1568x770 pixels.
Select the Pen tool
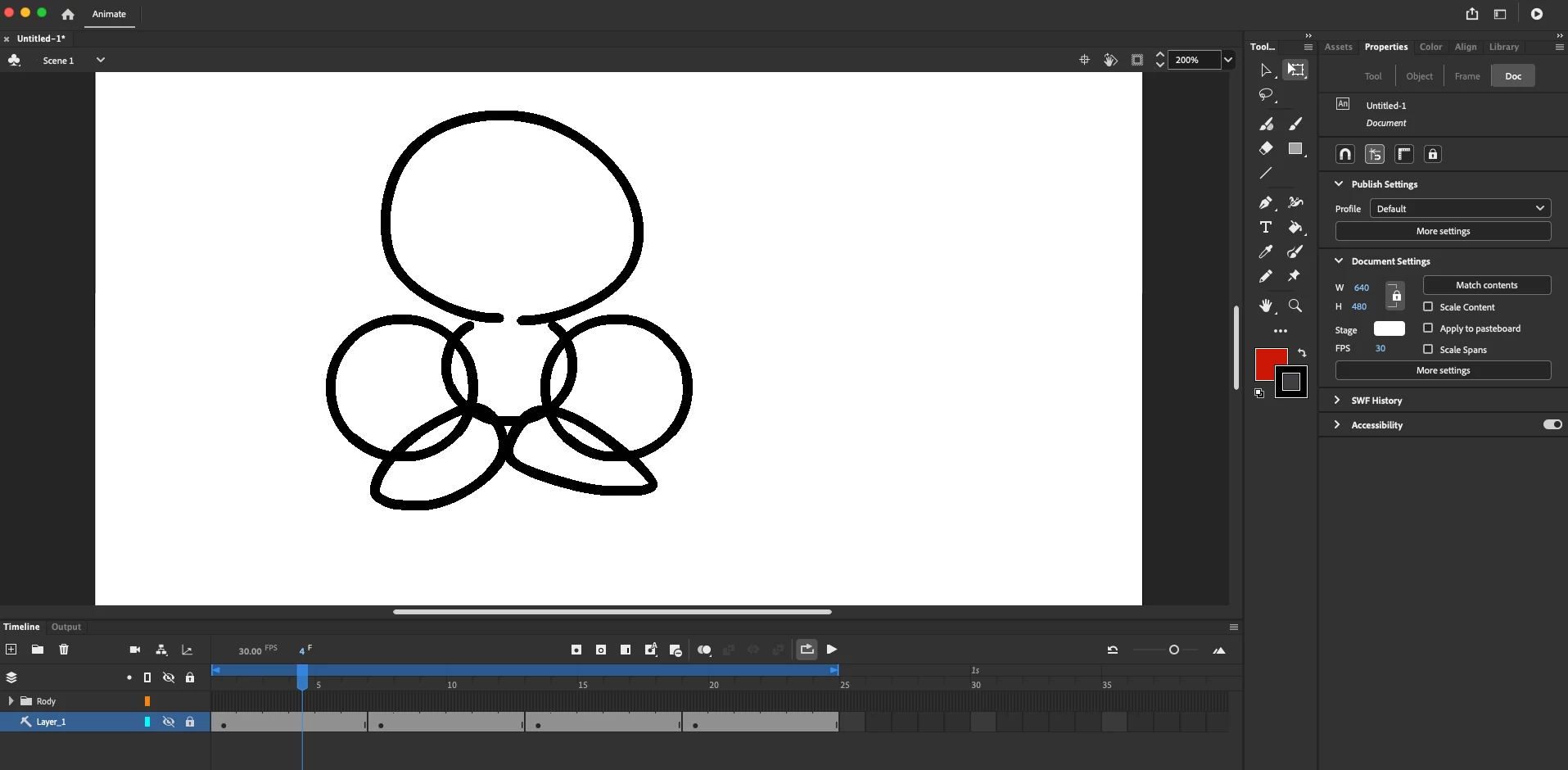pyautogui.click(x=1266, y=202)
